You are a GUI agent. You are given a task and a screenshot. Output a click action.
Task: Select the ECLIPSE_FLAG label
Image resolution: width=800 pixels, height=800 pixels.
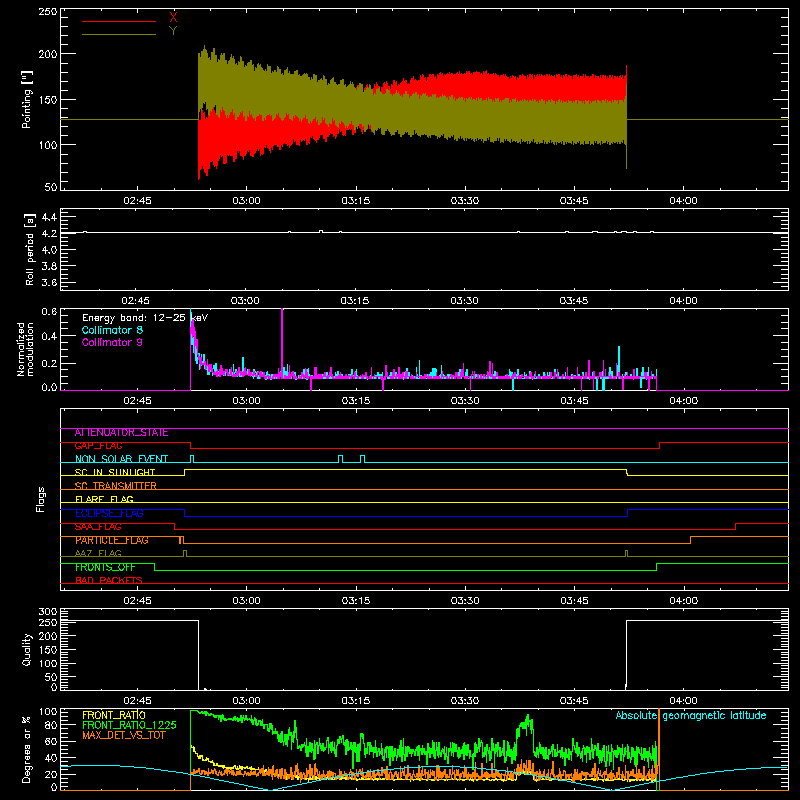tap(109, 513)
